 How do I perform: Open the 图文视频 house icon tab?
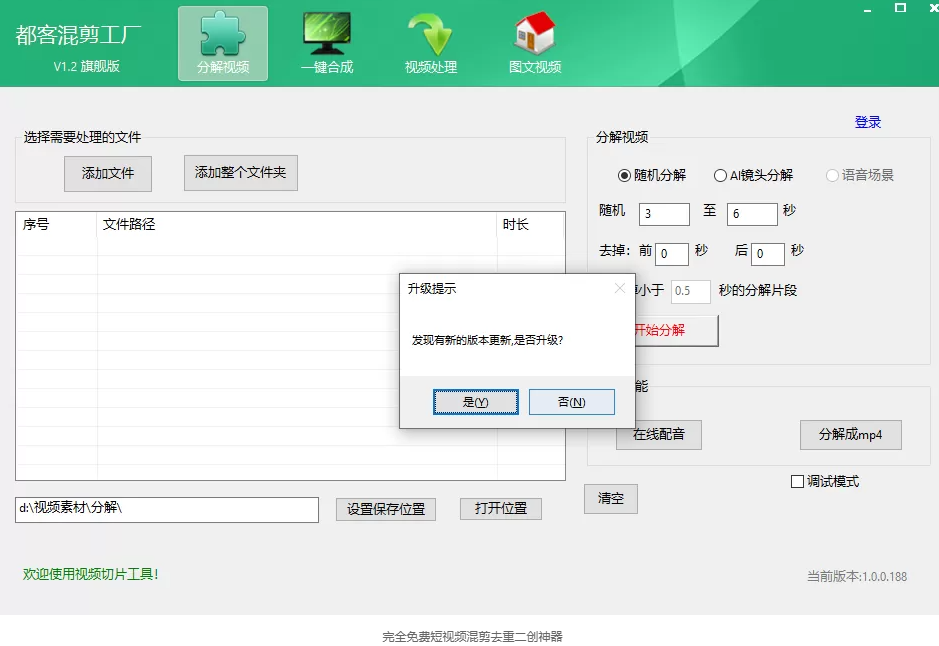click(x=535, y=44)
